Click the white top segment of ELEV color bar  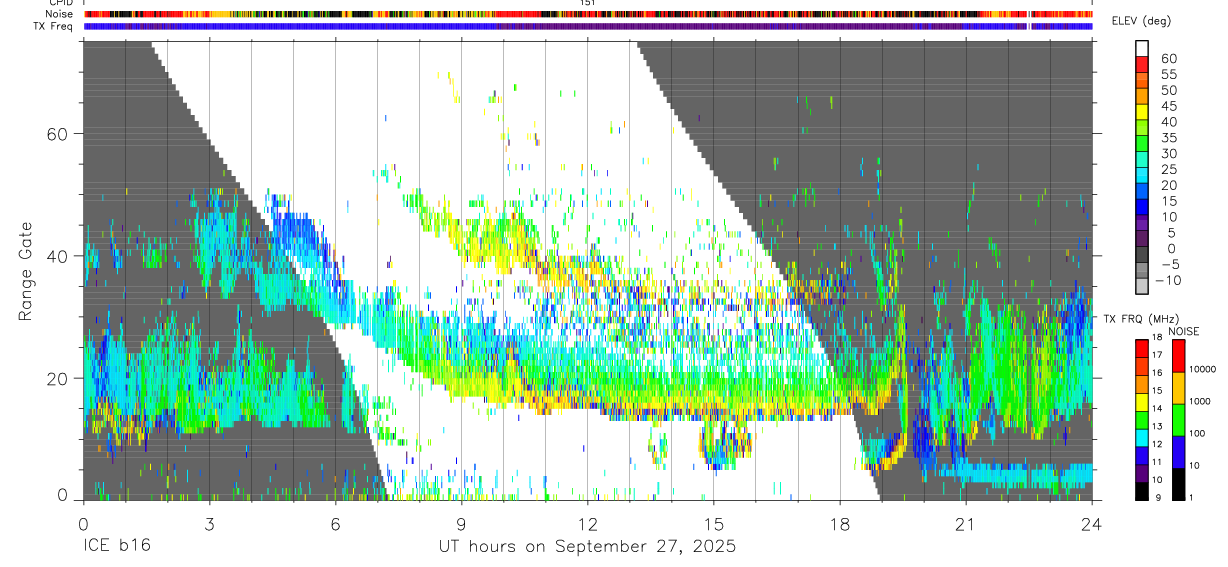coord(1142,48)
